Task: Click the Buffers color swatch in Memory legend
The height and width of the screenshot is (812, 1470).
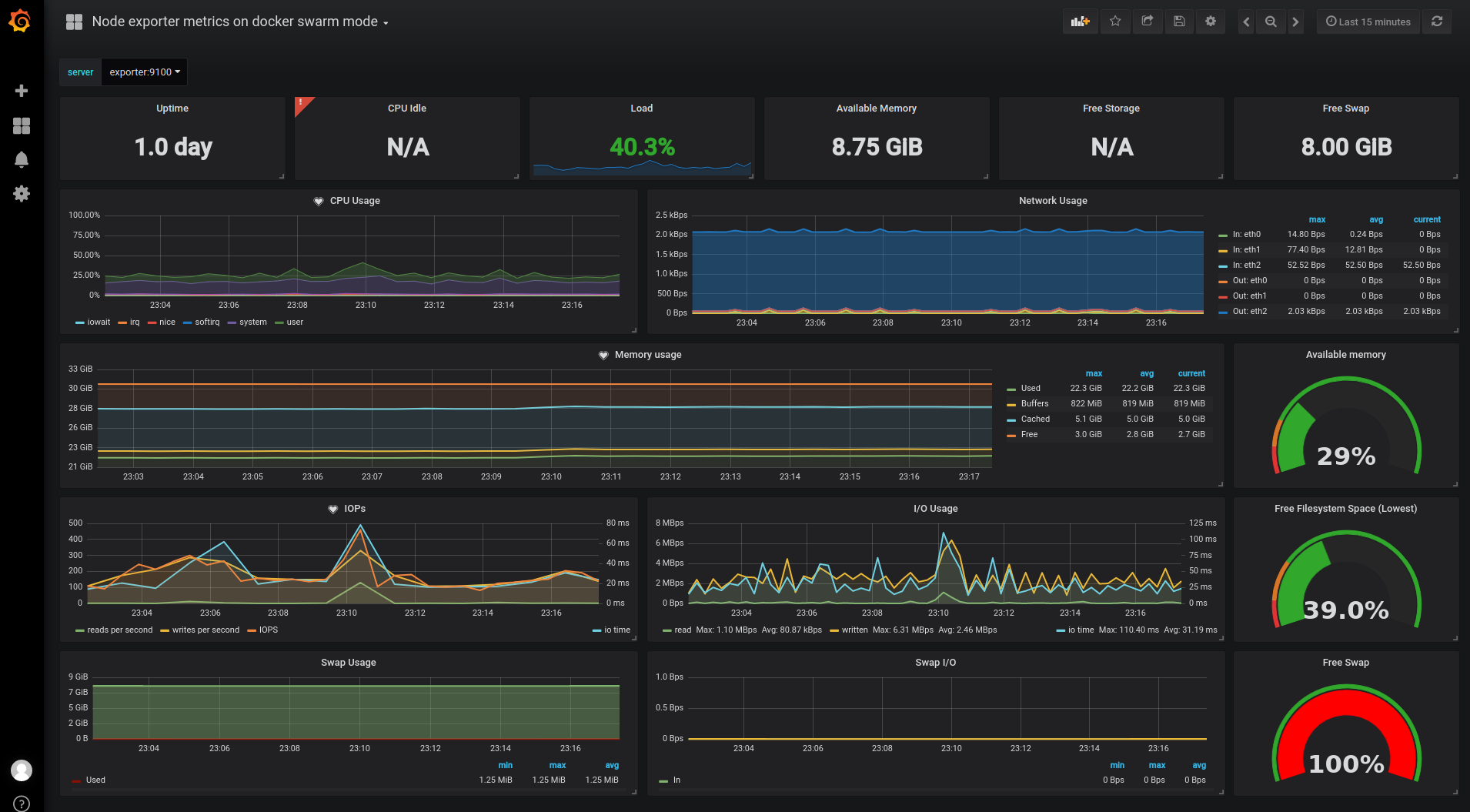Action: 1011,405
